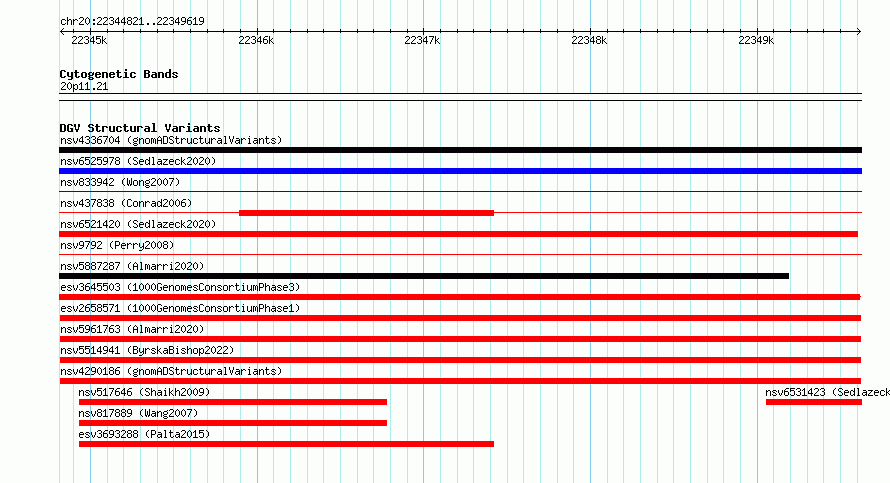Click the red nsv5961763 variant bar
The width and height of the screenshot is (890, 483).
click(460, 339)
